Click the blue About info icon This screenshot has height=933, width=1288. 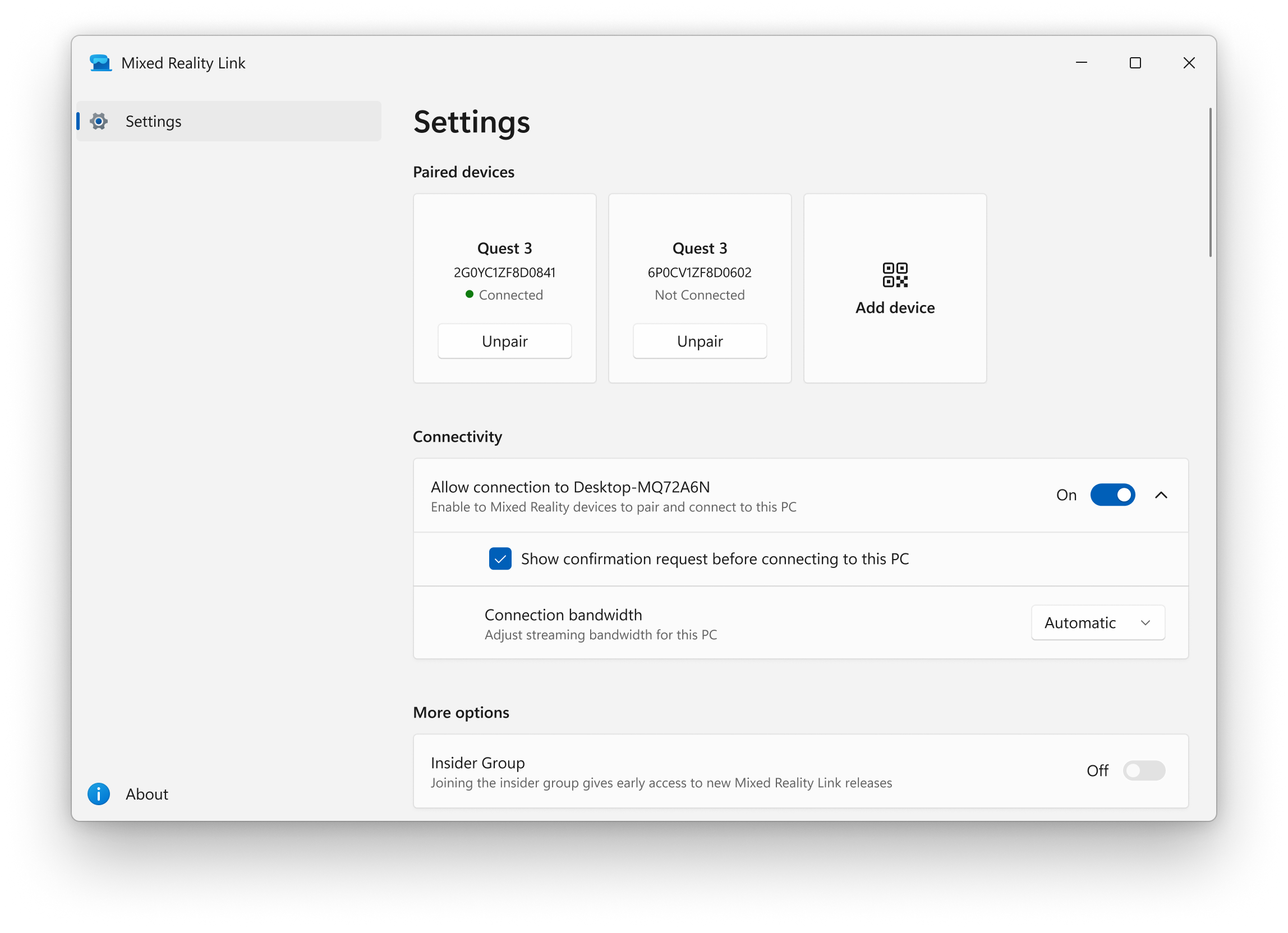point(99,794)
